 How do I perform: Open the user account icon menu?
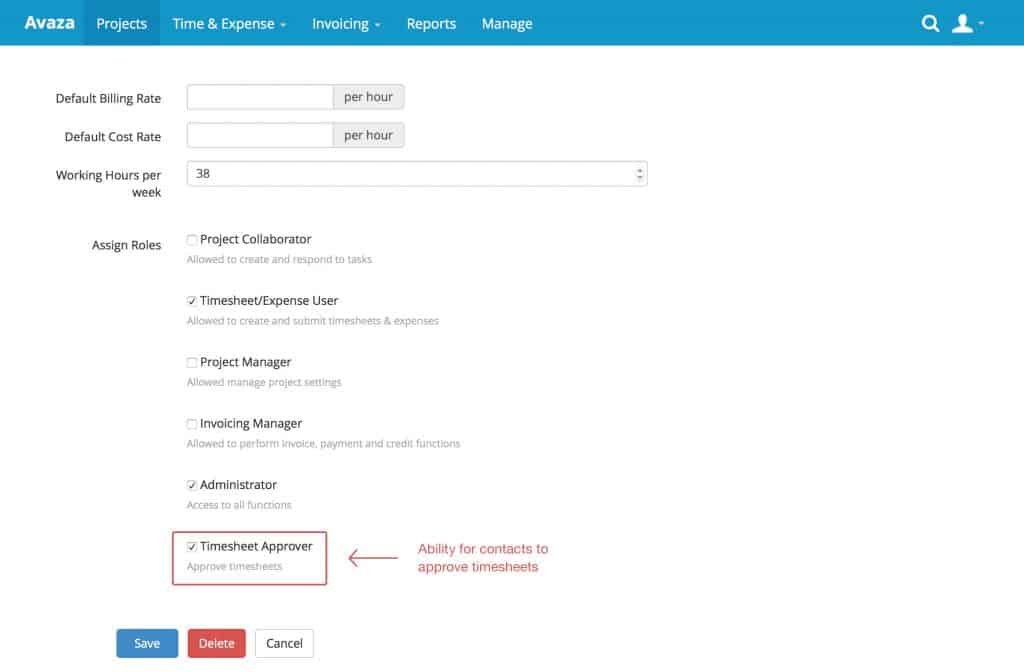(x=963, y=22)
